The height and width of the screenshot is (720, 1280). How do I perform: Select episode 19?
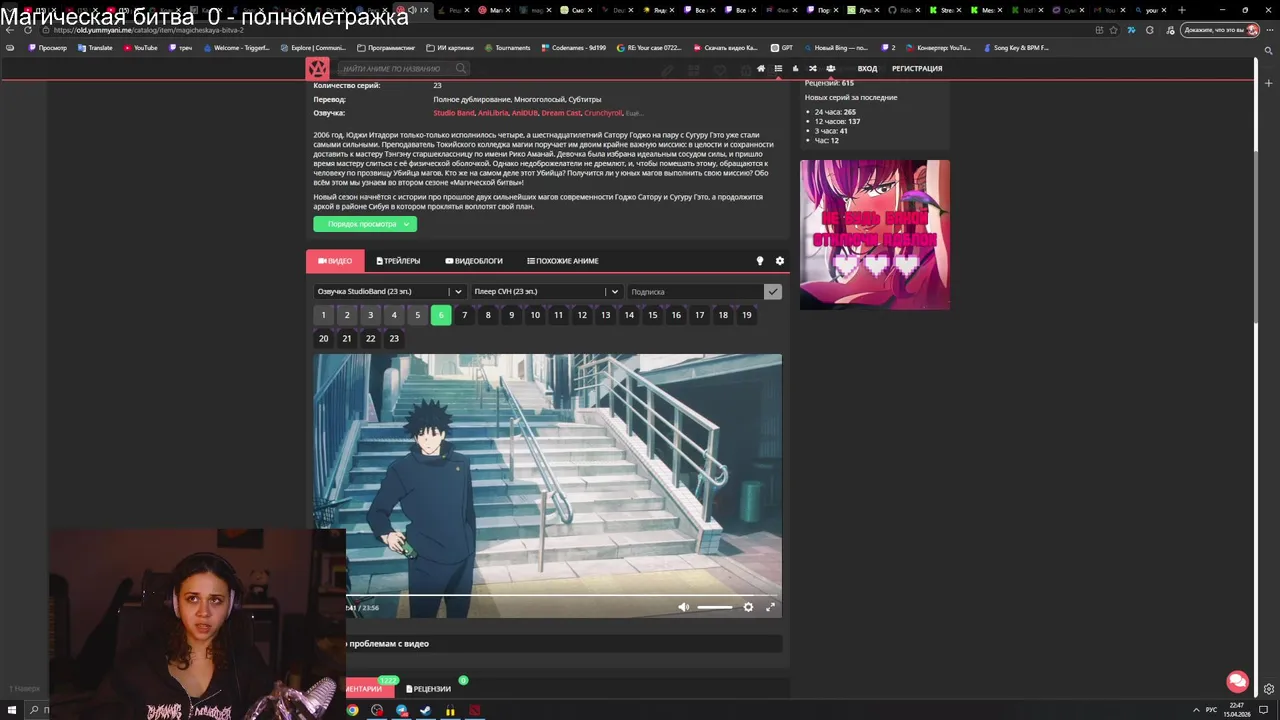[x=746, y=315]
